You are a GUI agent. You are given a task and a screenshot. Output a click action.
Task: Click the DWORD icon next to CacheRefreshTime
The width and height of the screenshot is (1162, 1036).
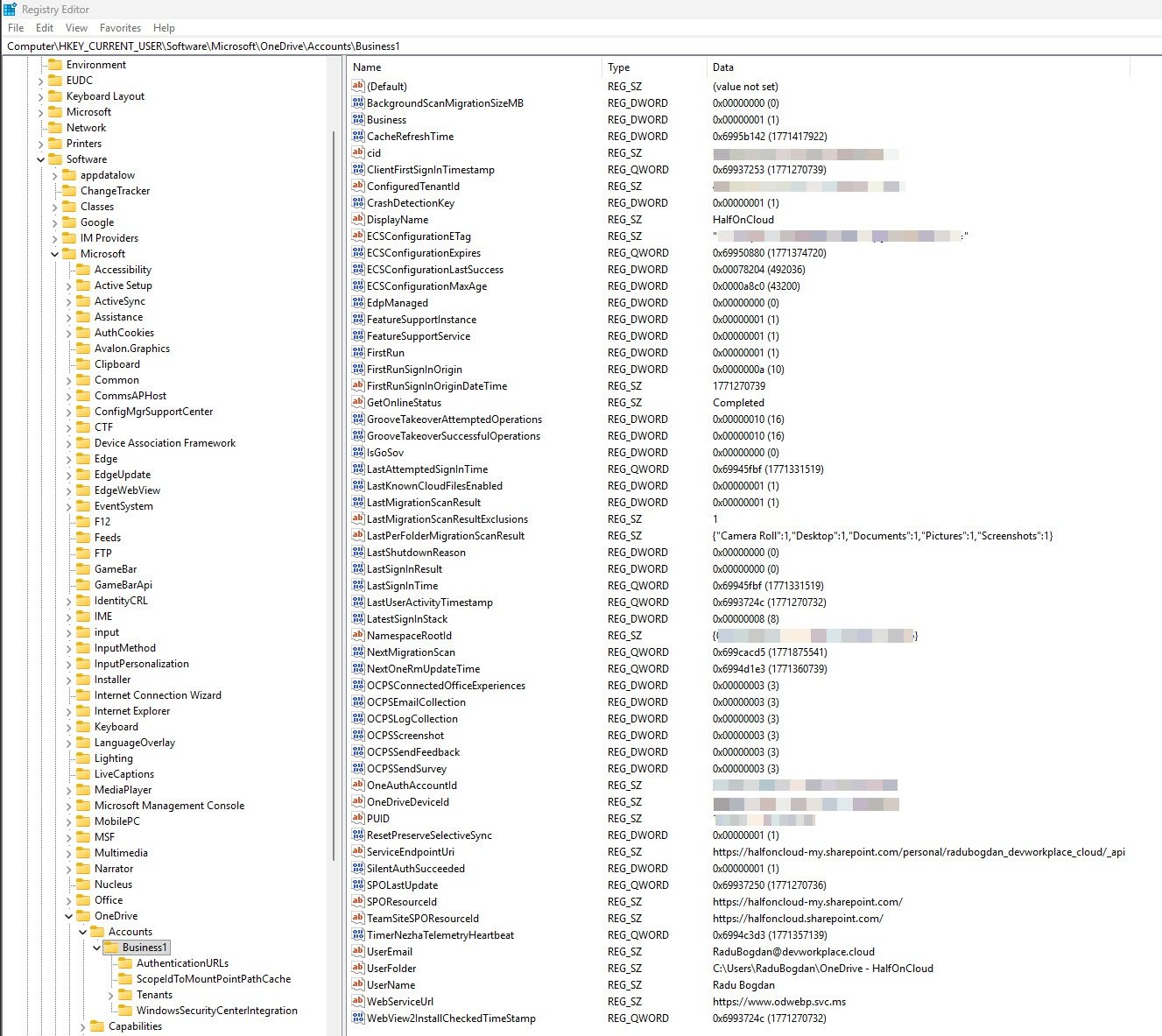click(357, 136)
